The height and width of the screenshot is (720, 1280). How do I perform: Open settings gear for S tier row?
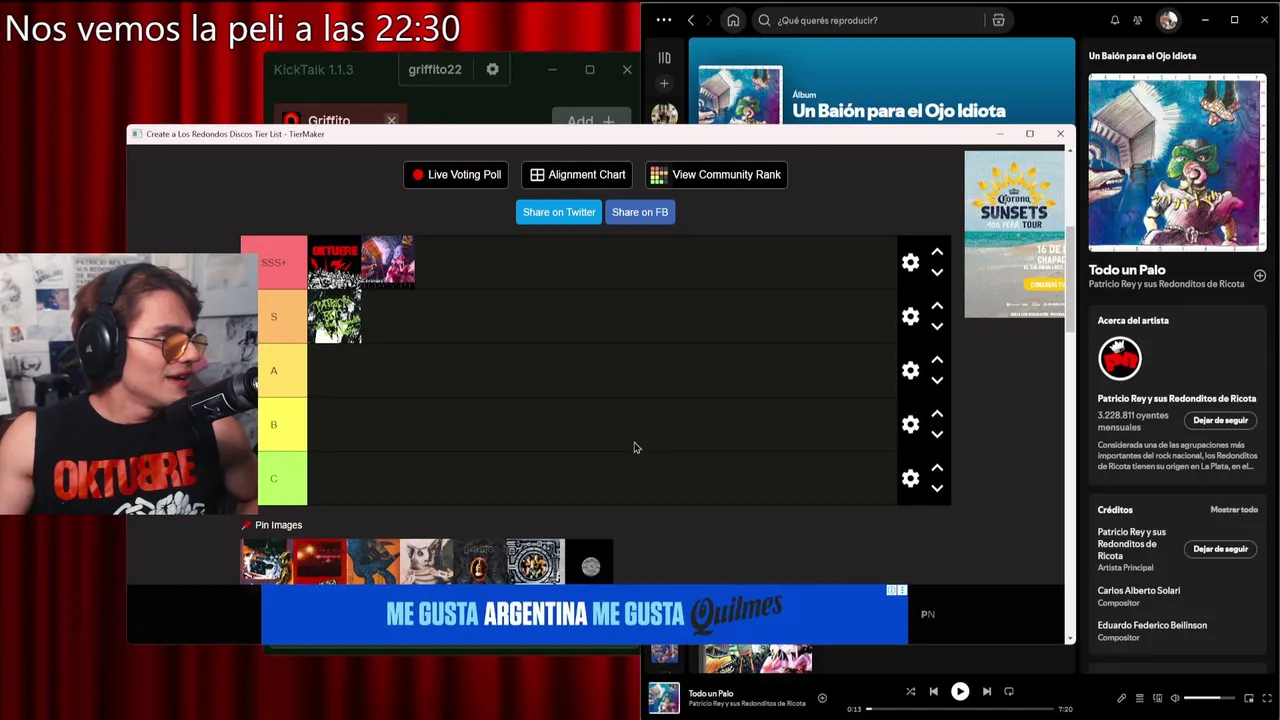[x=910, y=316]
